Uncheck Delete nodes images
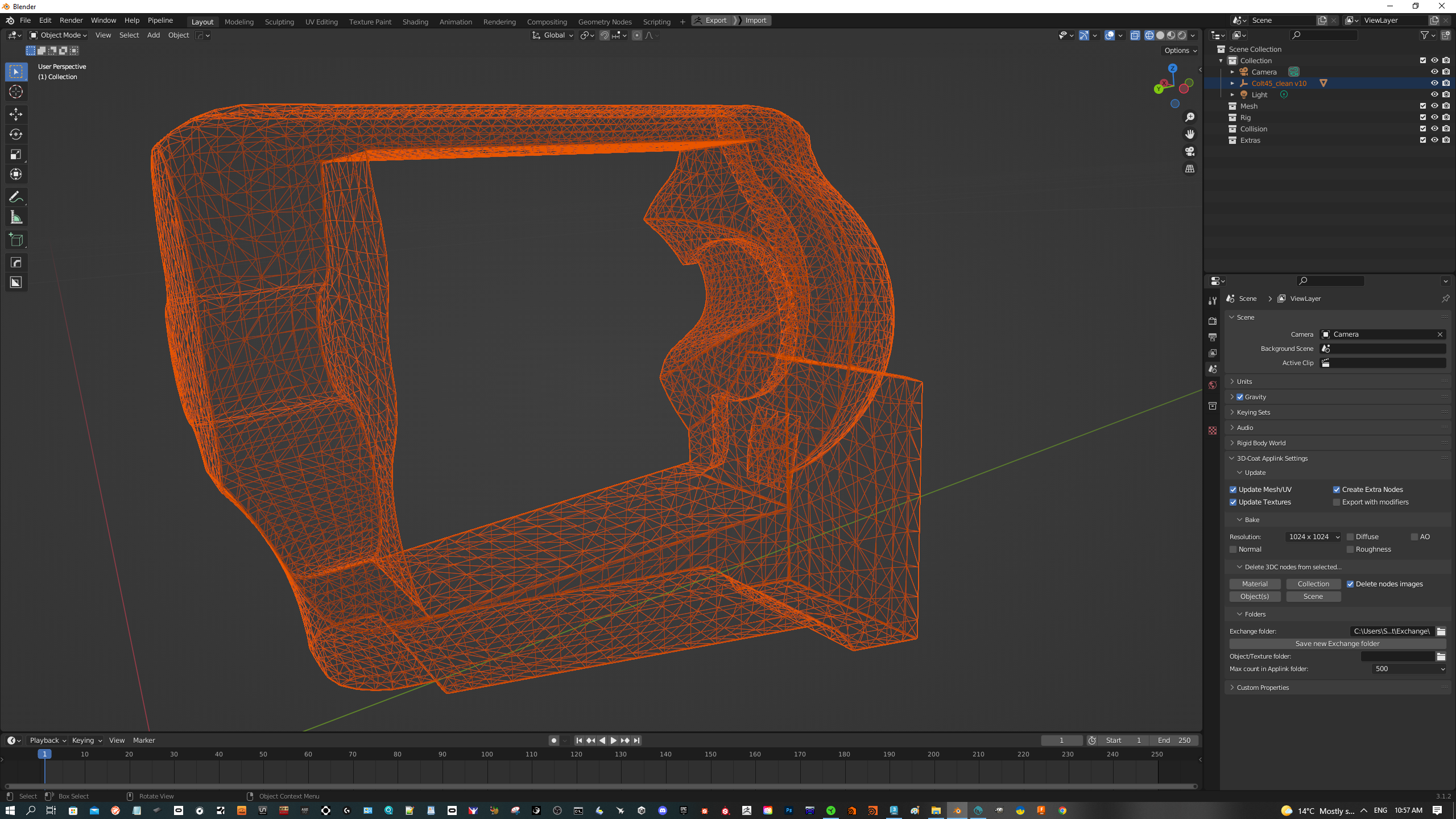Image resolution: width=1456 pixels, height=819 pixels. coord(1350,584)
